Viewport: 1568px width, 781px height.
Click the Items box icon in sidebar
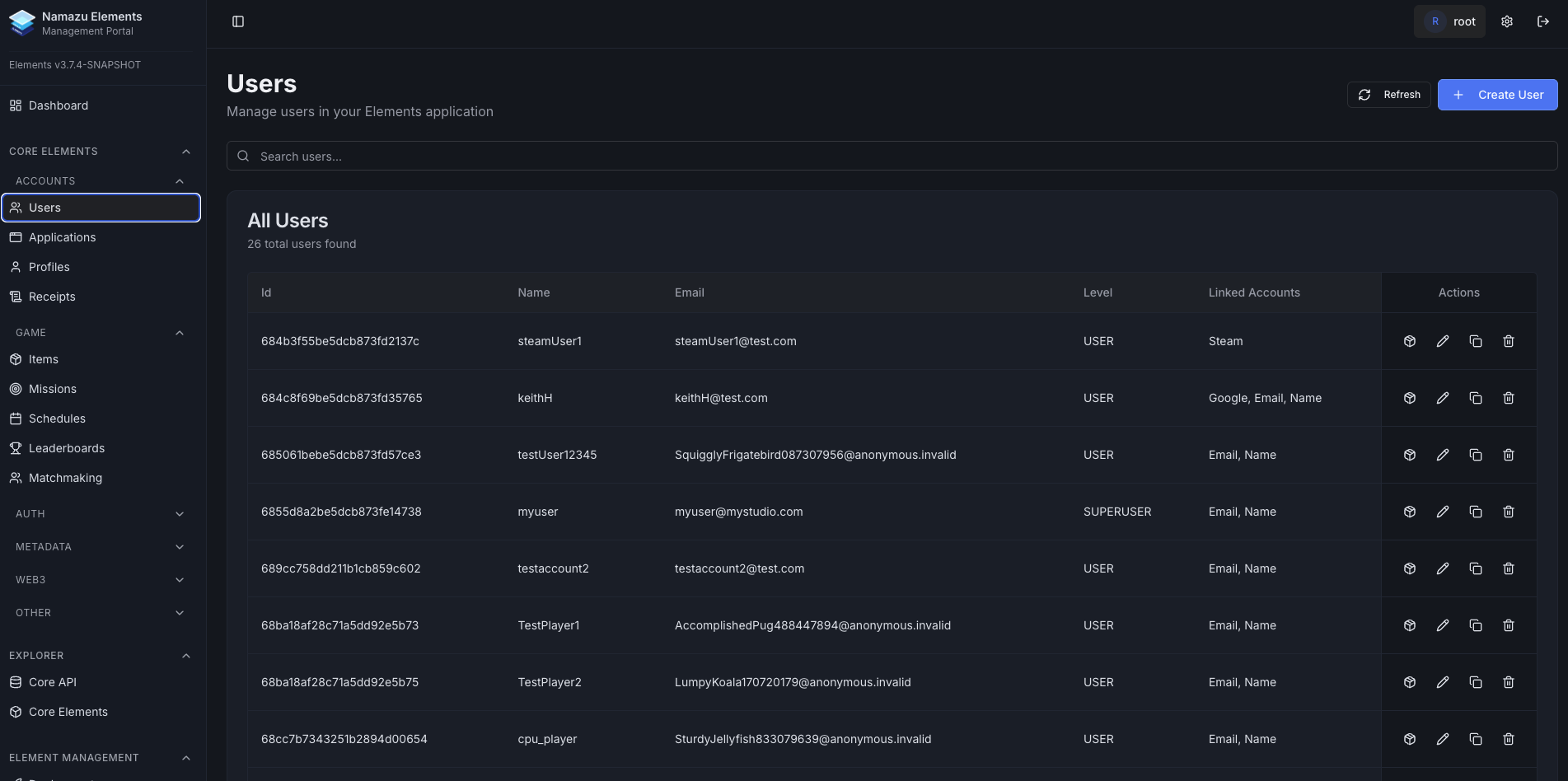(x=15, y=359)
